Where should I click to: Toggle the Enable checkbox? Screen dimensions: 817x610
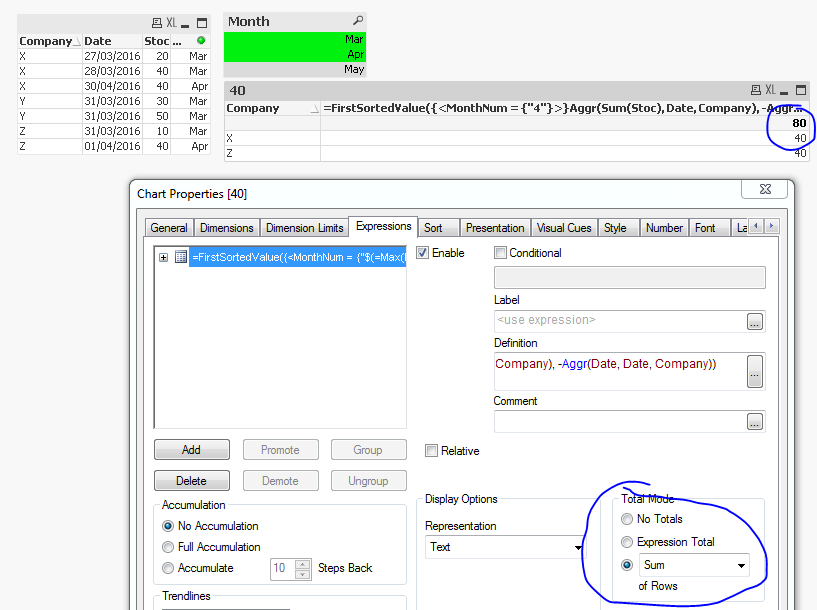coord(423,253)
